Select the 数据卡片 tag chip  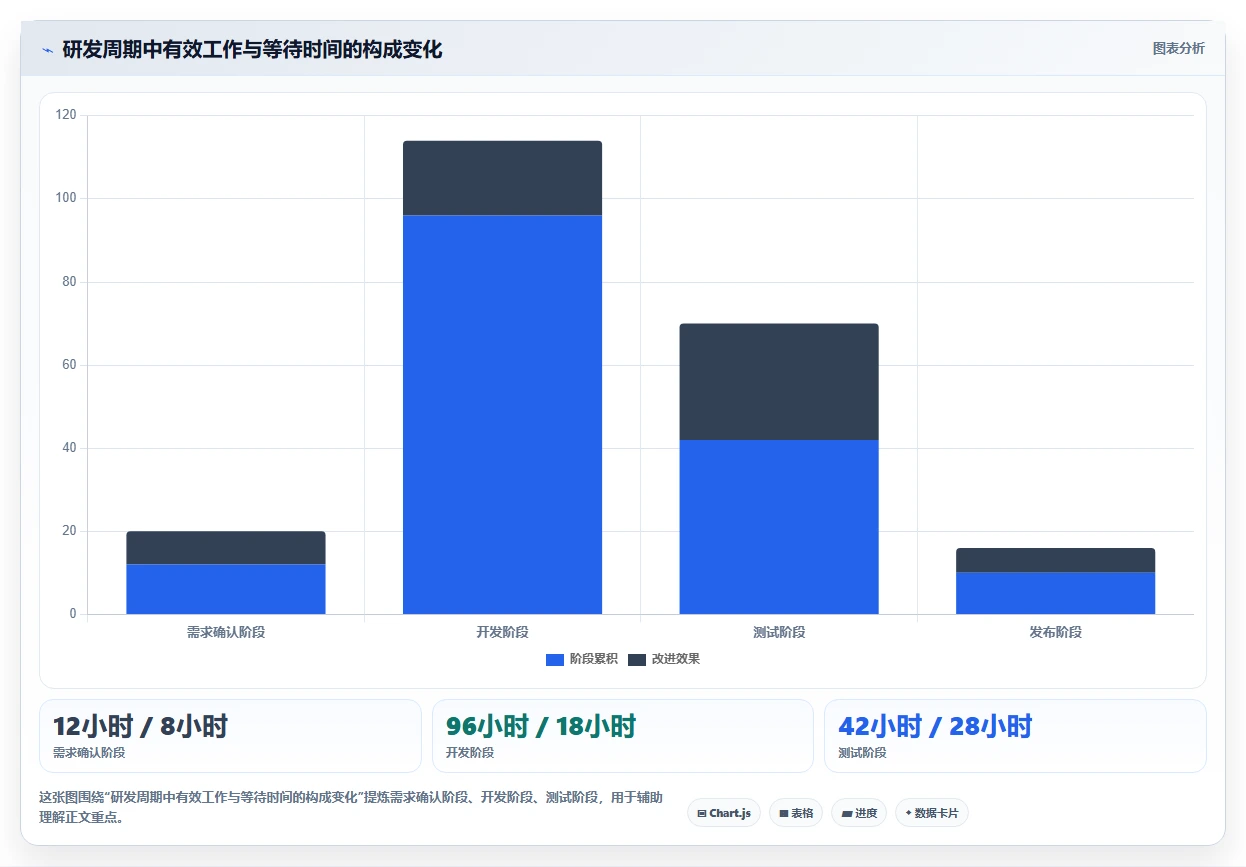click(932, 813)
